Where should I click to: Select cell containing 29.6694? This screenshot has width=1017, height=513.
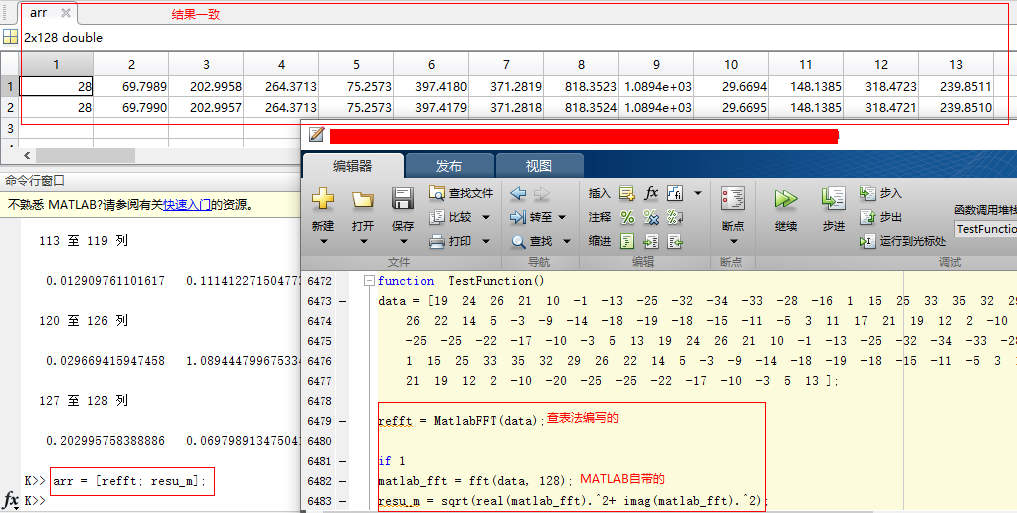click(x=731, y=86)
